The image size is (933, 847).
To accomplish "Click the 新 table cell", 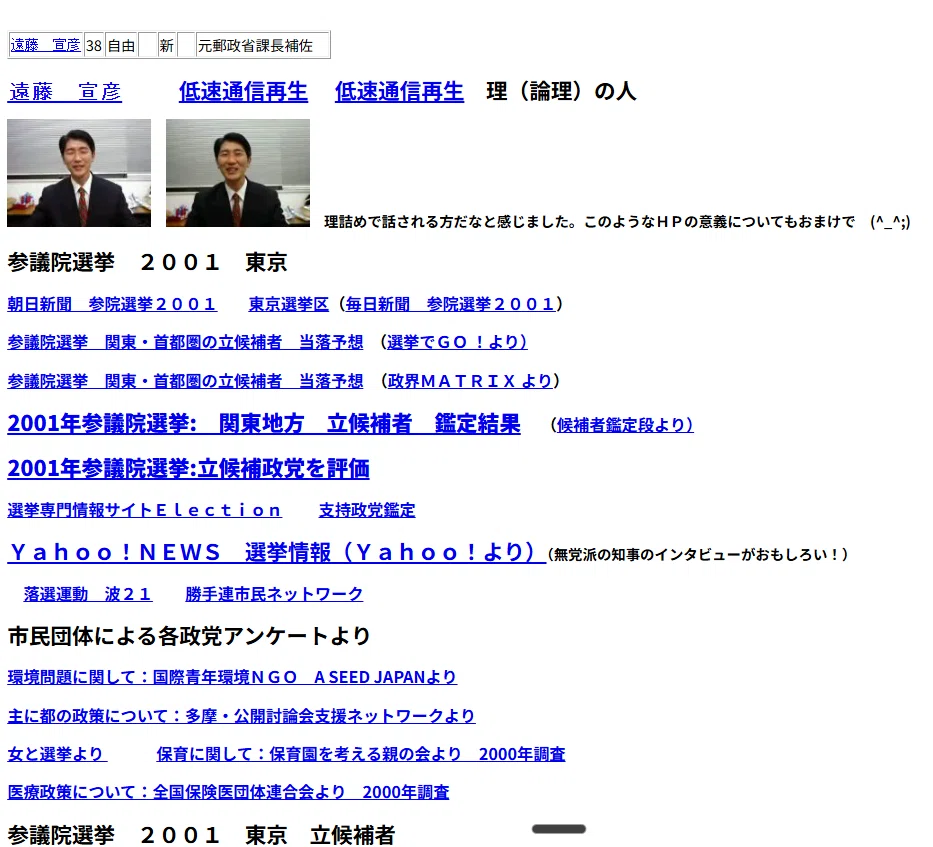I will [x=167, y=45].
